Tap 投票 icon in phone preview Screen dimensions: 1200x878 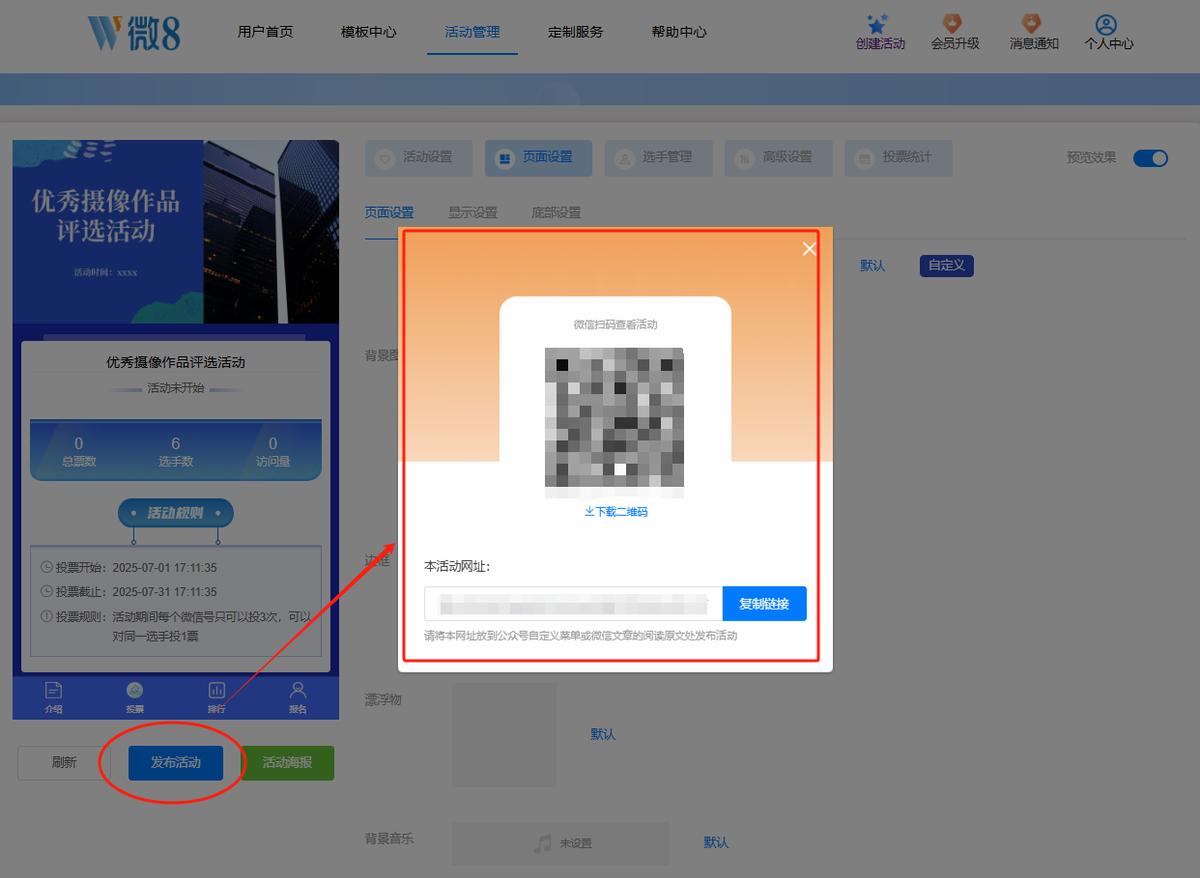coord(134,691)
